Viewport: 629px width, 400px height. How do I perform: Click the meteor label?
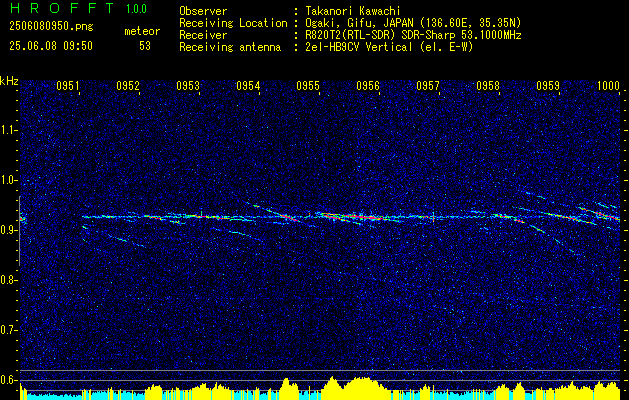(x=142, y=31)
